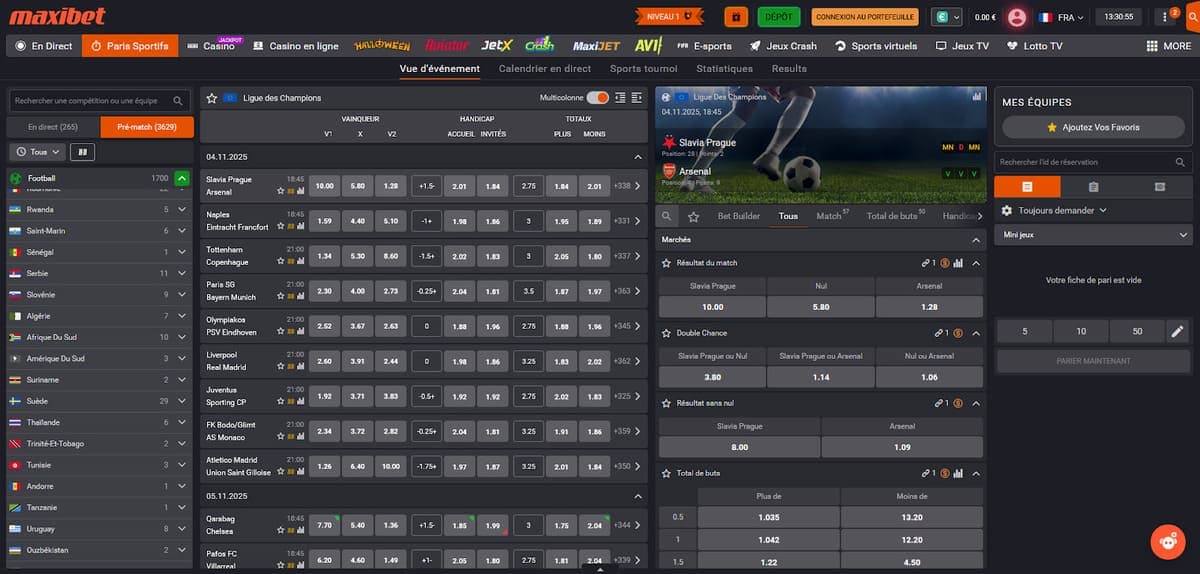This screenshot has height=574, width=1200.
Task: Expand the Rwanda country row
Action: coord(181,210)
